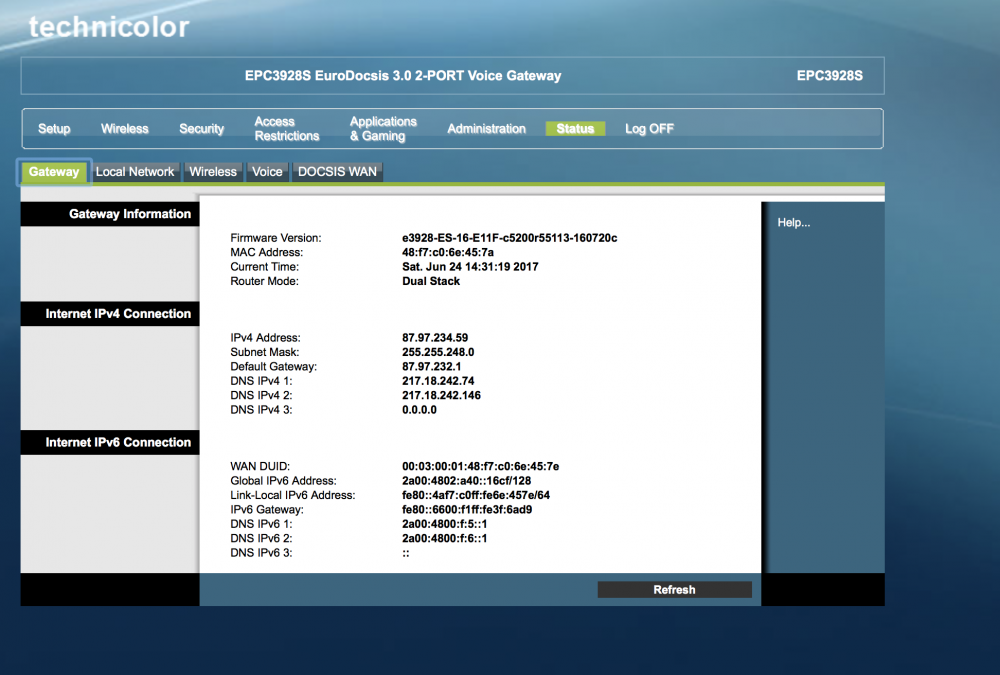Click global IPv6 address 2a00:4802:a40::16cf/128

pyautogui.click(x=467, y=480)
